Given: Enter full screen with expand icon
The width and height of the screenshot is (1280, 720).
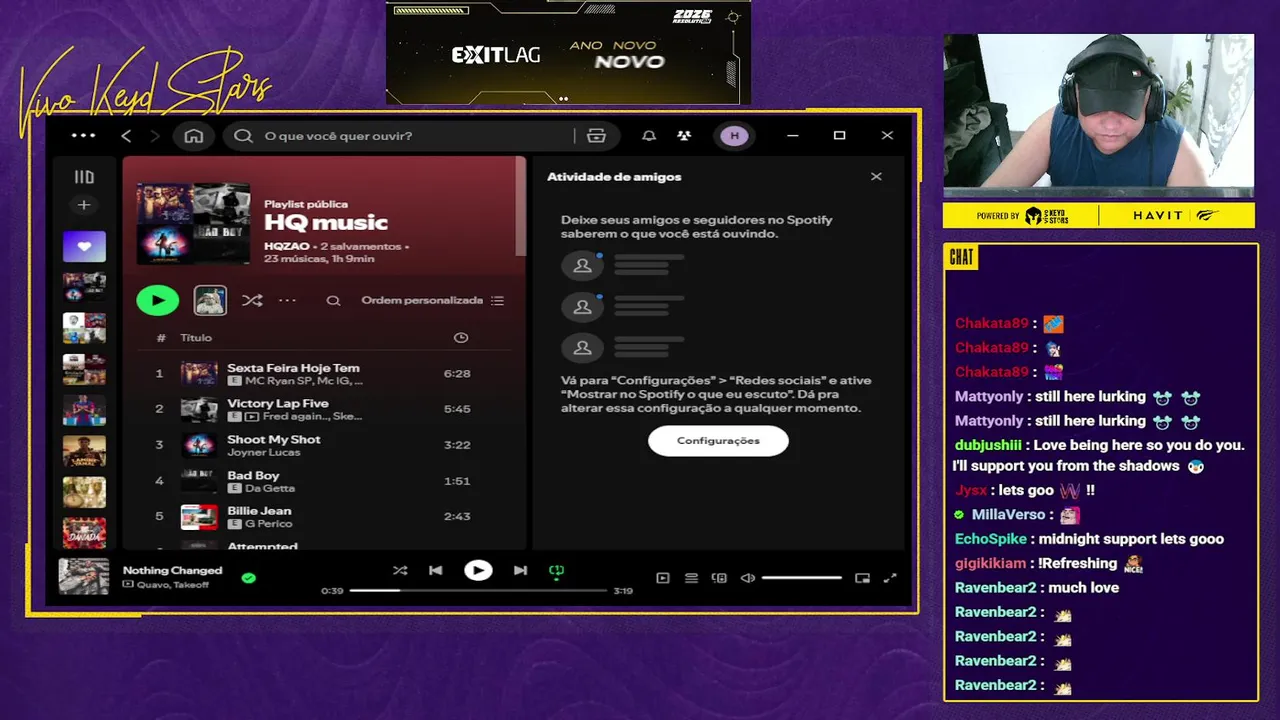Looking at the screenshot, I should 890,578.
